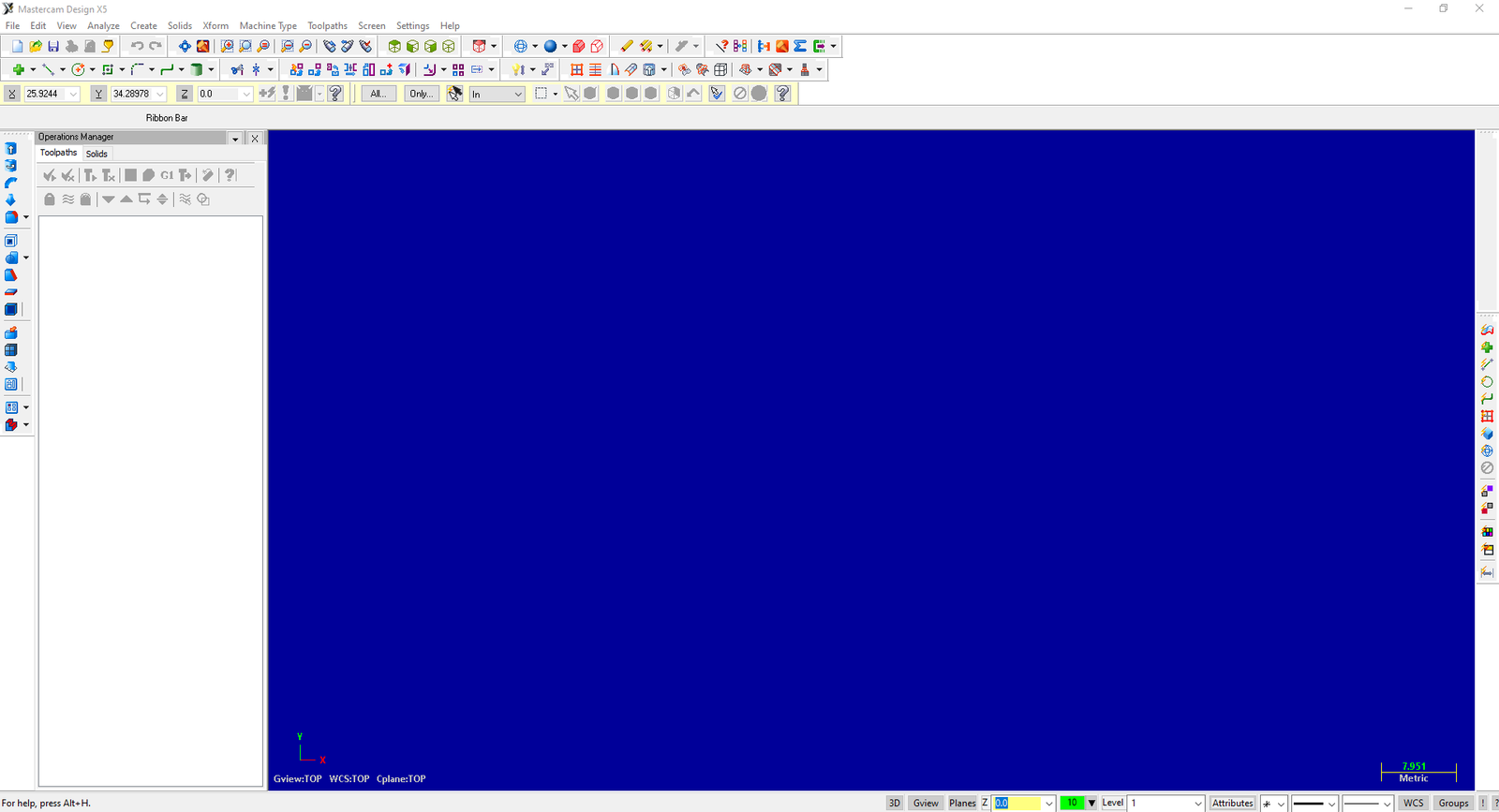Image resolution: width=1499 pixels, height=812 pixels.
Task: Click the Undo arrow icon
Action: pos(137,46)
